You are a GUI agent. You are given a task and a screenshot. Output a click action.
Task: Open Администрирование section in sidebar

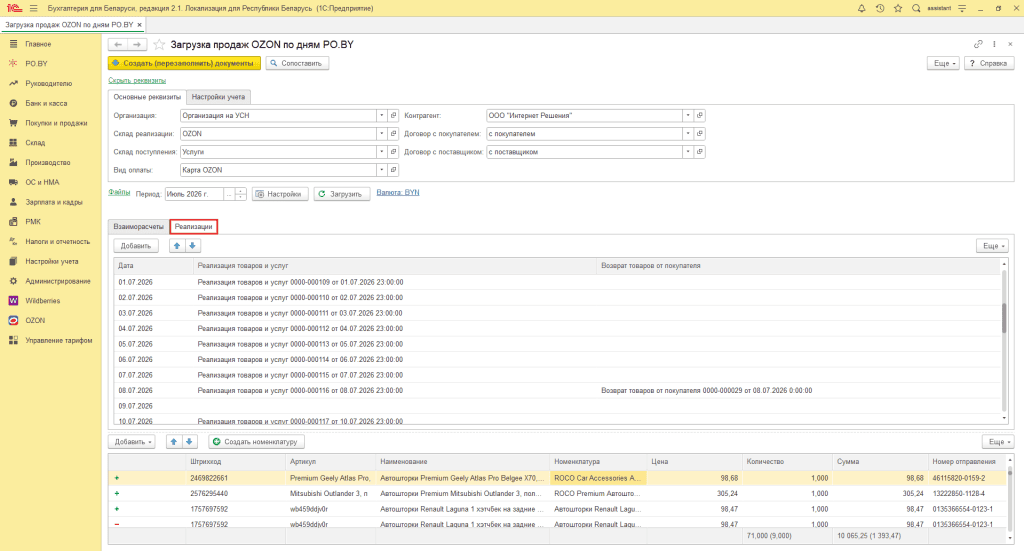coord(57,281)
